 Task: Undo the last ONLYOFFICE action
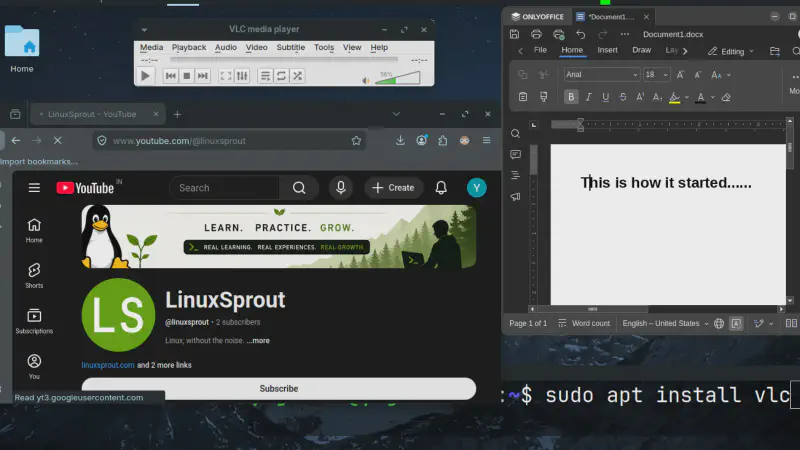pyautogui.click(x=581, y=34)
